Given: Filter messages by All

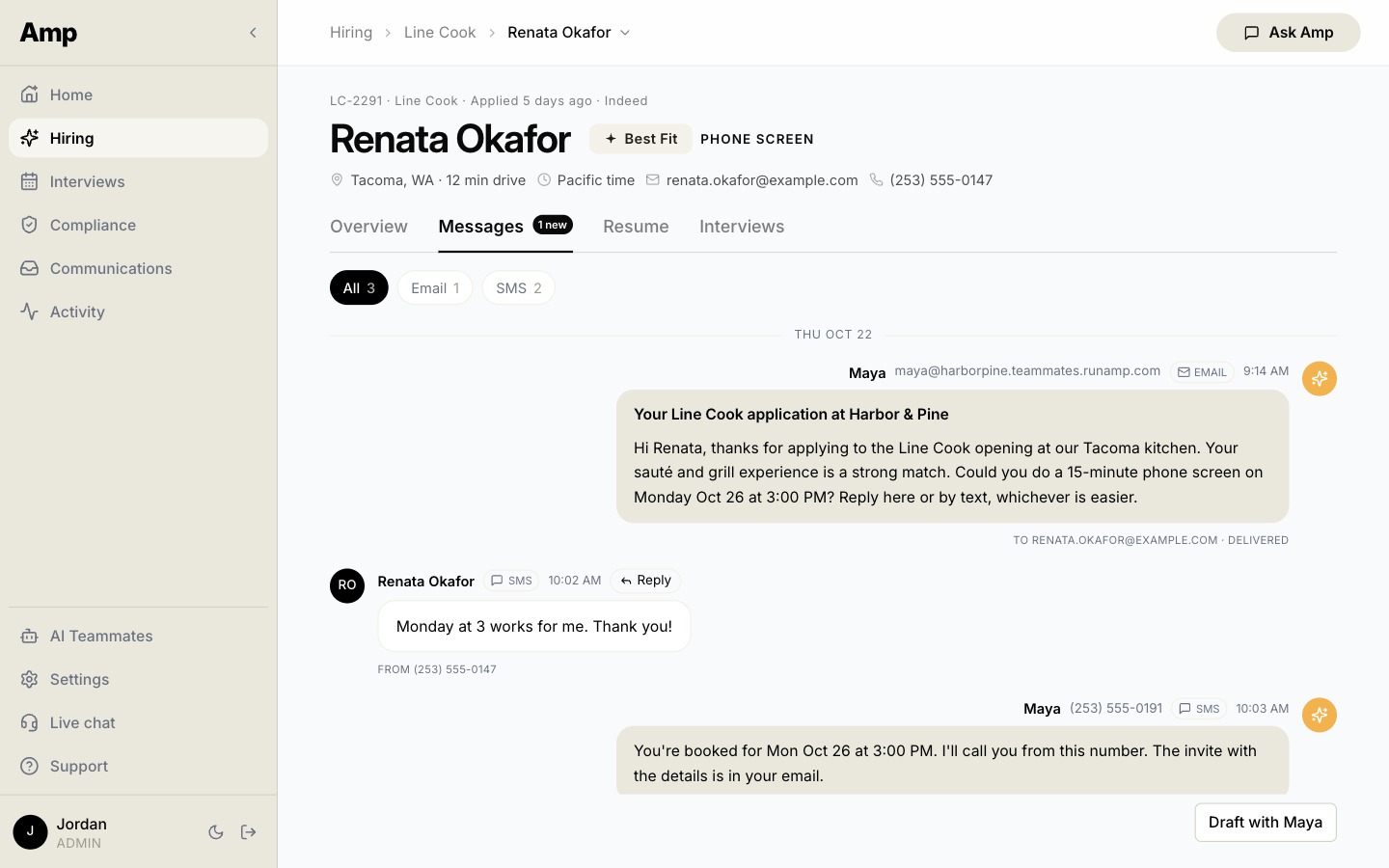Looking at the screenshot, I should point(359,288).
